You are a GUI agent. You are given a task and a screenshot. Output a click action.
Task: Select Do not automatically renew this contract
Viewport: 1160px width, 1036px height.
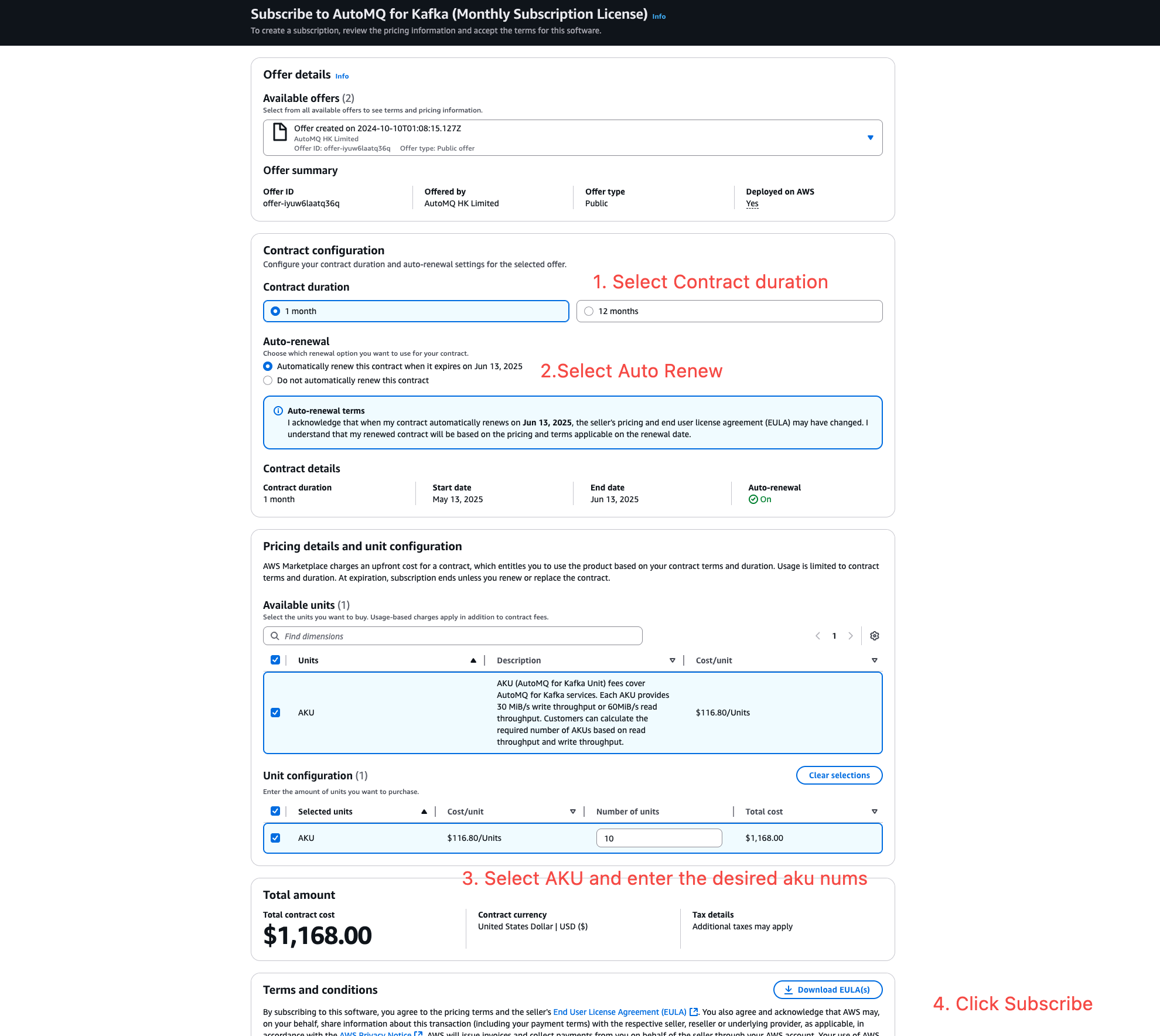pyautogui.click(x=268, y=380)
